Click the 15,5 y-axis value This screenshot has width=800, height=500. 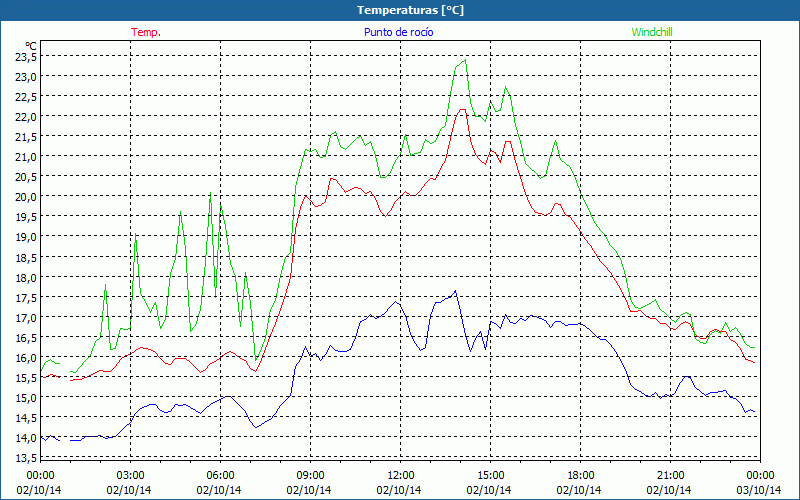(x=26, y=378)
